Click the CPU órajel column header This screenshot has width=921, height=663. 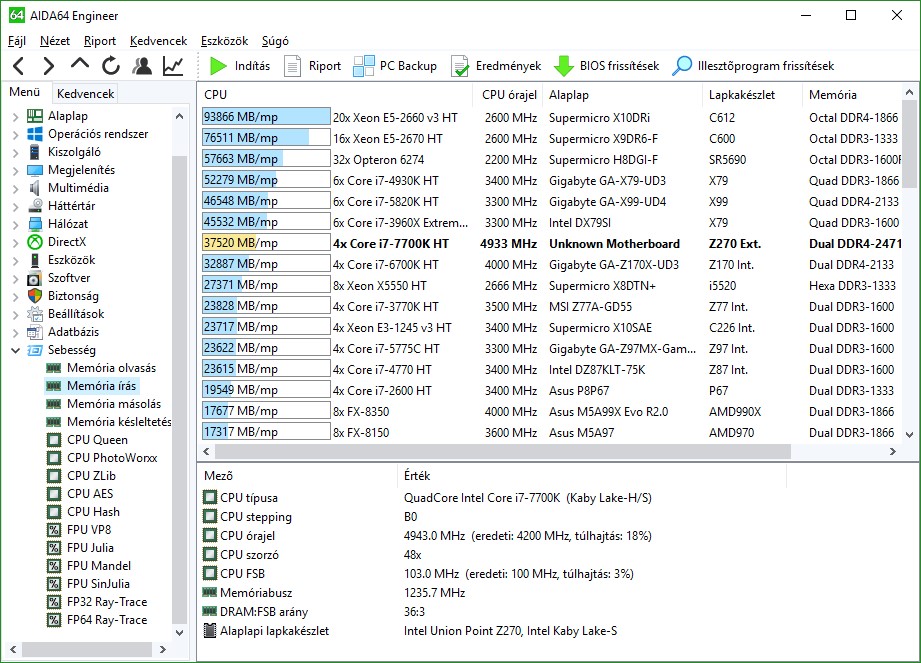(509, 95)
